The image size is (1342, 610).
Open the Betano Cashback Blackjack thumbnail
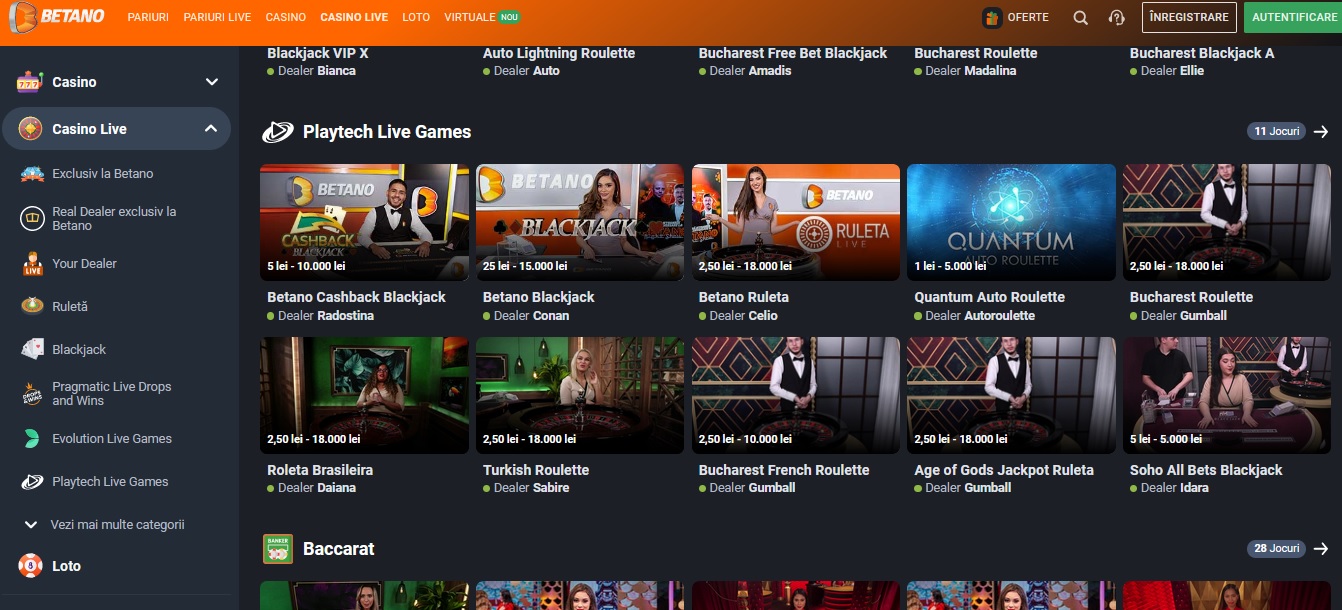(364, 222)
